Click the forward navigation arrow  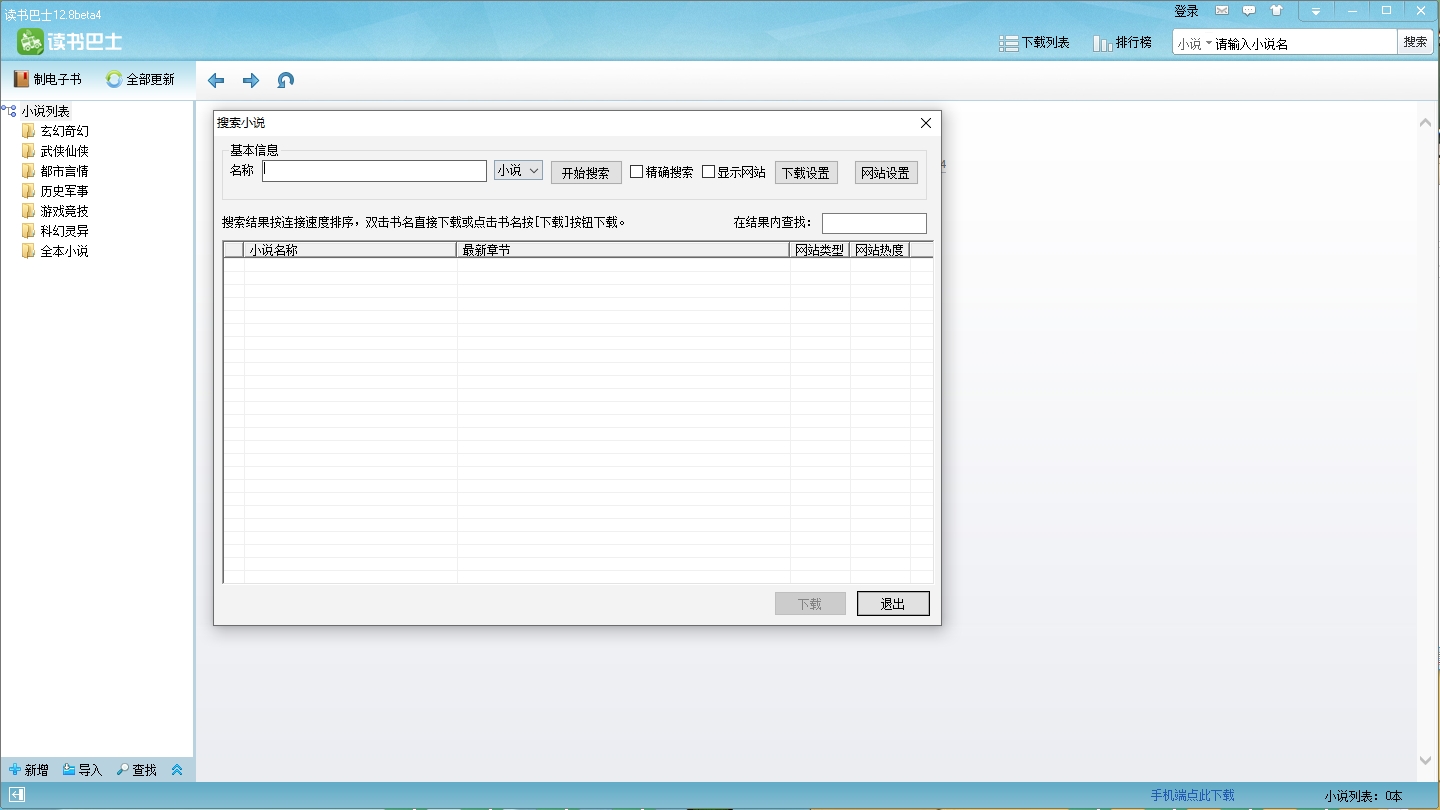251,80
